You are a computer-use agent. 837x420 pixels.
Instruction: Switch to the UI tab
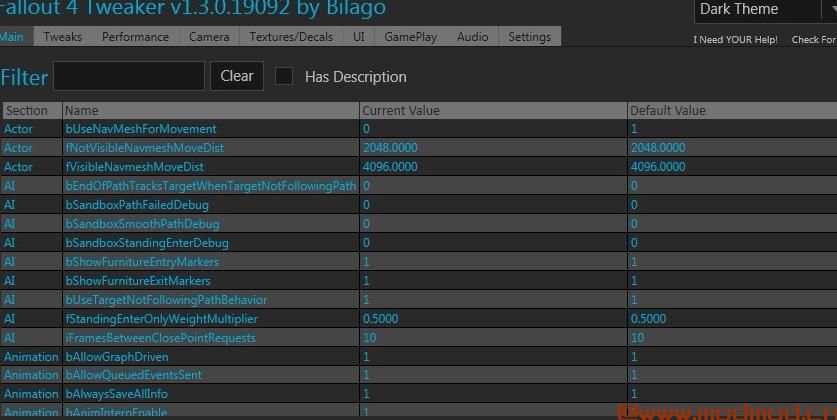[x=359, y=37]
